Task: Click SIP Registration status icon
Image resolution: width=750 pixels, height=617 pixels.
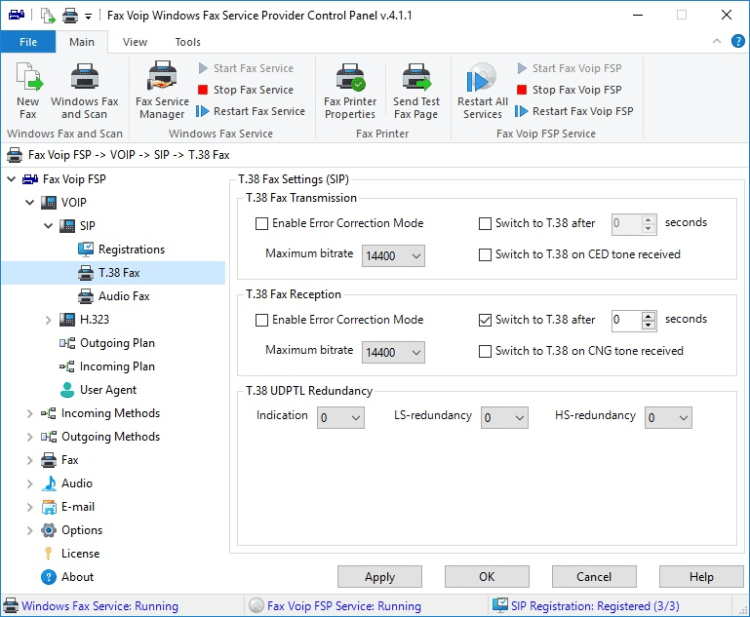Action: coord(500,605)
